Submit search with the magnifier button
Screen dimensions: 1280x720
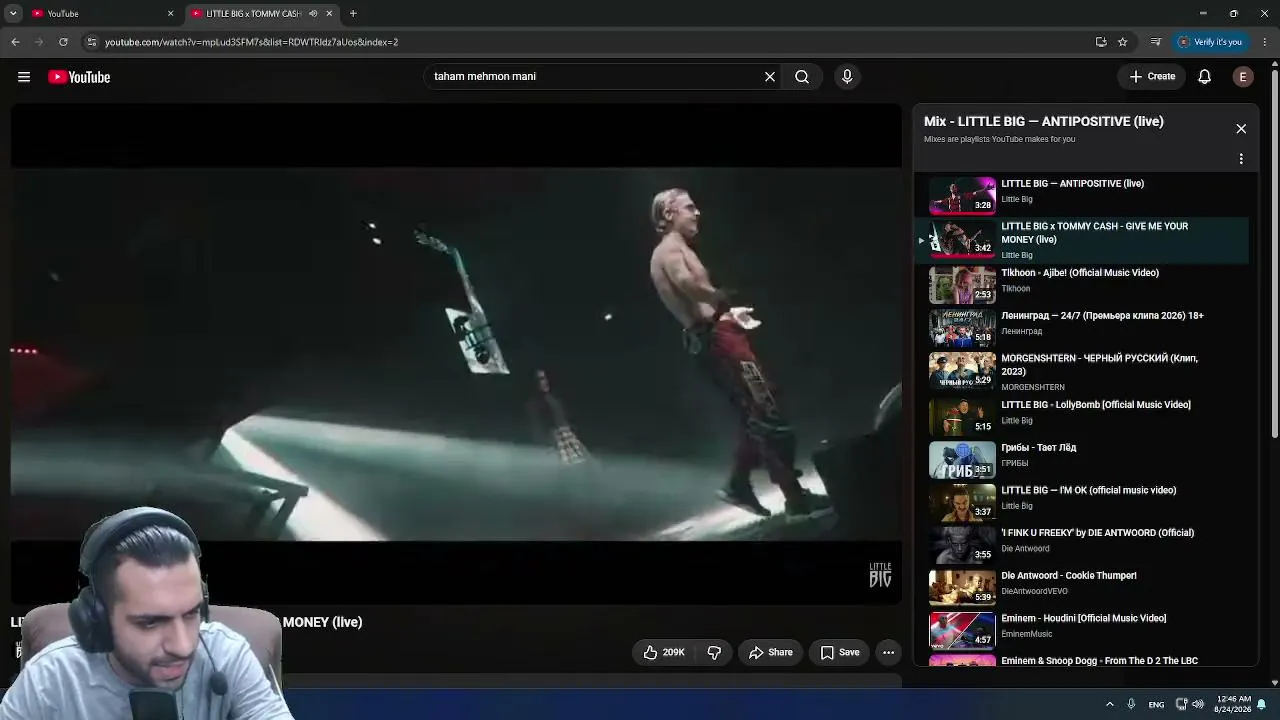click(802, 77)
